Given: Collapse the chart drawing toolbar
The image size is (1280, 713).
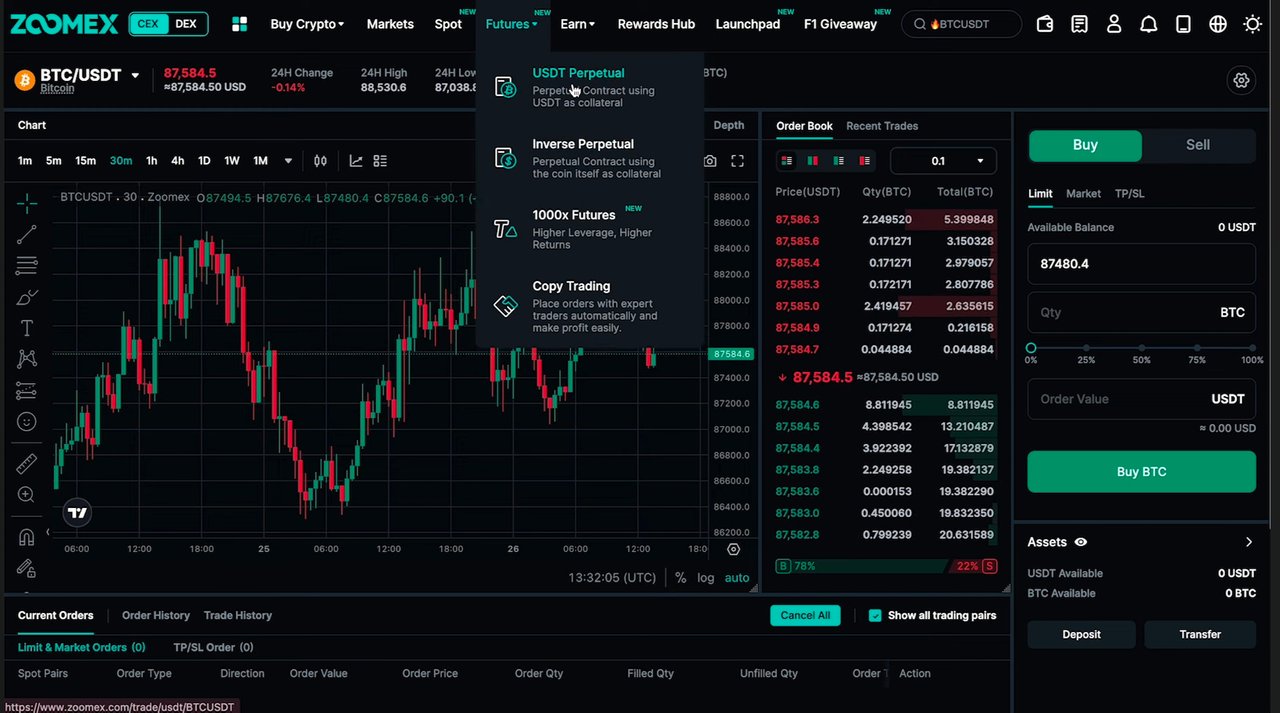Looking at the screenshot, I should coord(49,534).
